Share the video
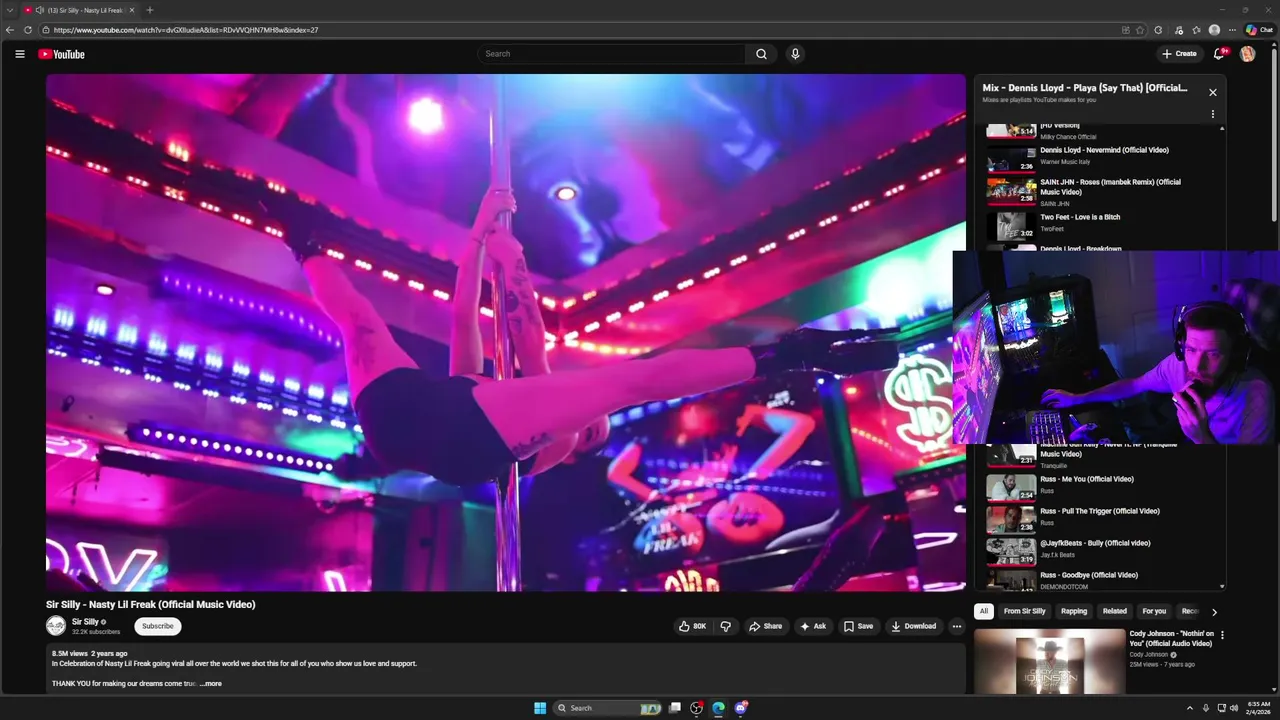The height and width of the screenshot is (720, 1280). click(765, 626)
